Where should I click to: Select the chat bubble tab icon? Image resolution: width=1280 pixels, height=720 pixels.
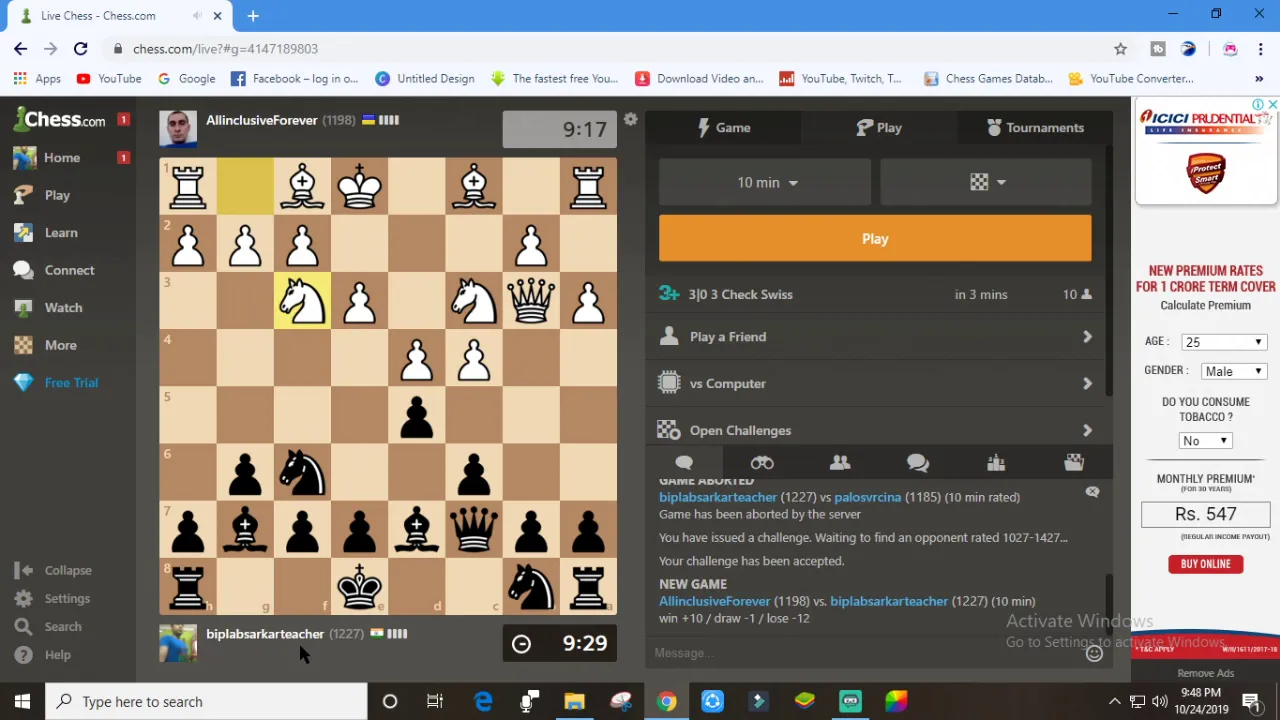(684, 462)
